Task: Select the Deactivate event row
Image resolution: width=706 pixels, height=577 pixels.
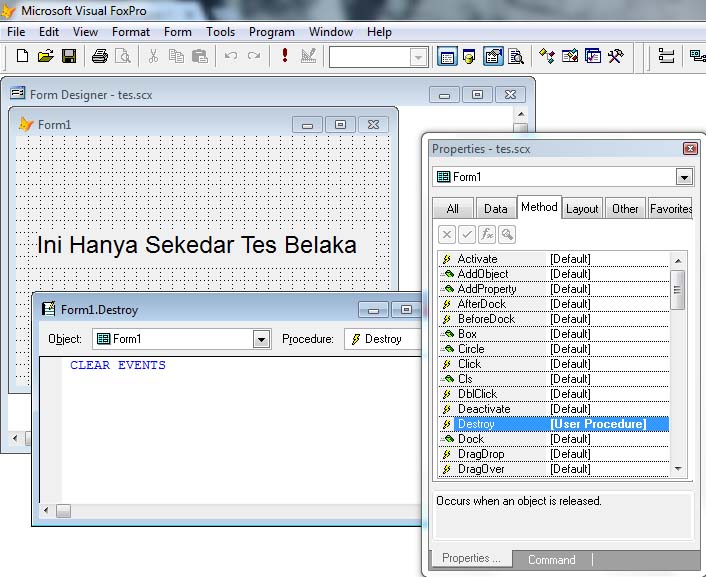Action: click(554, 409)
